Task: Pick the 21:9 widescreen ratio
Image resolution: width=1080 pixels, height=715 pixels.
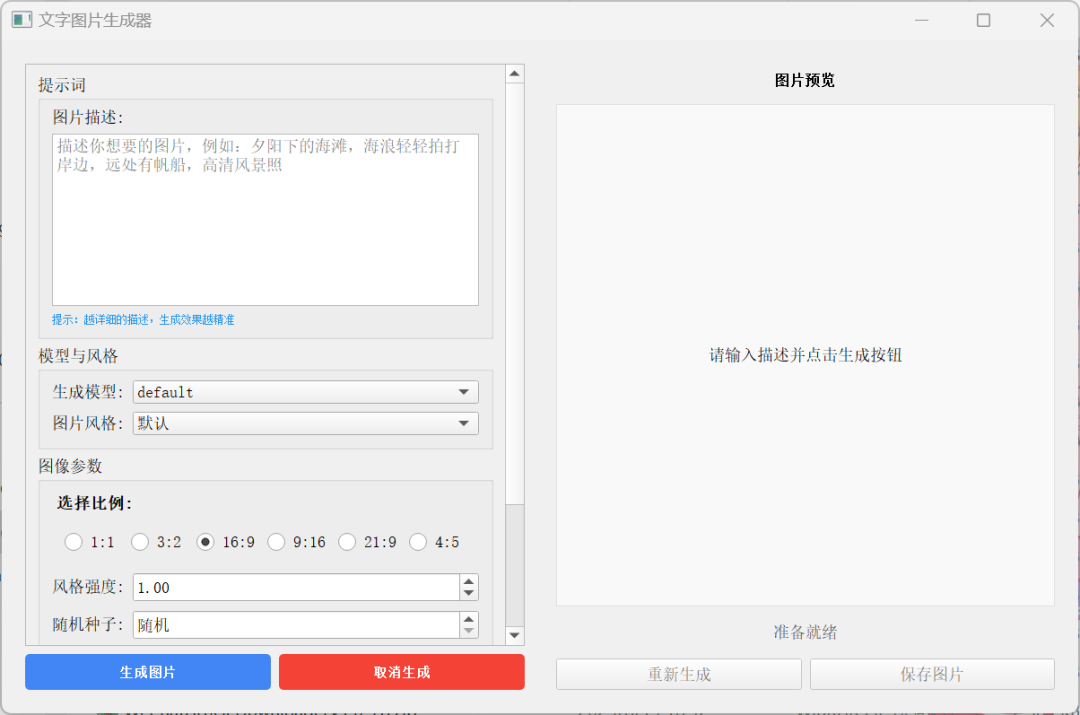Action: pyautogui.click(x=347, y=542)
